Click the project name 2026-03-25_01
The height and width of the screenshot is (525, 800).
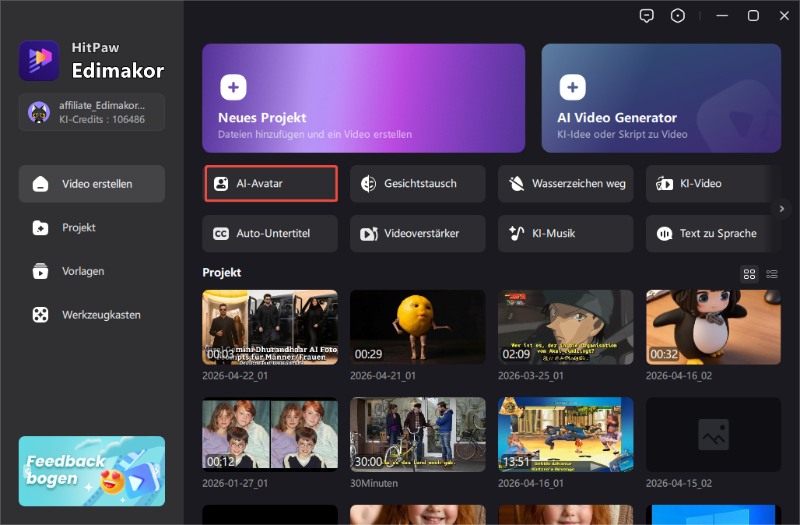click(x=531, y=376)
